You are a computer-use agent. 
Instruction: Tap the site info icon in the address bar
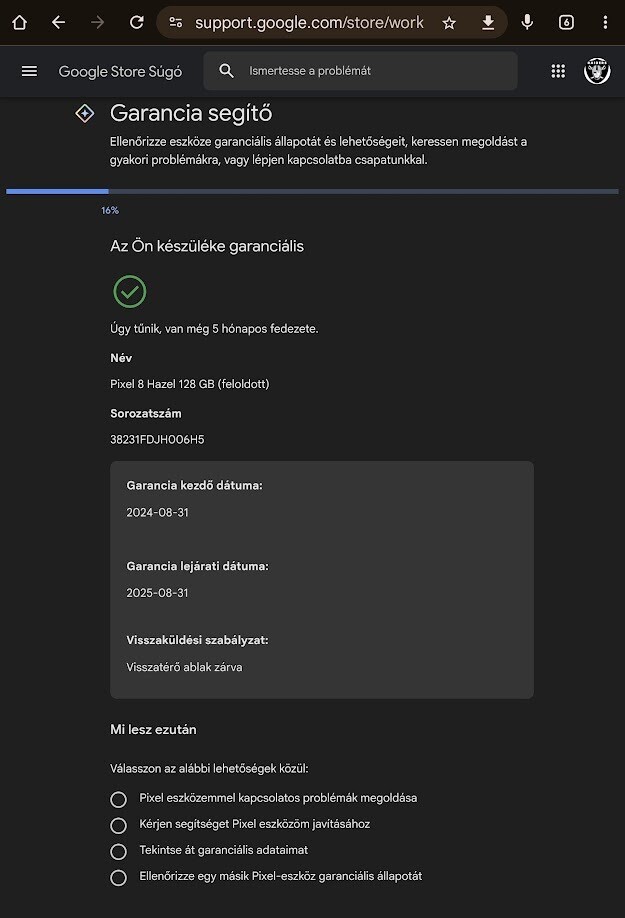175,22
